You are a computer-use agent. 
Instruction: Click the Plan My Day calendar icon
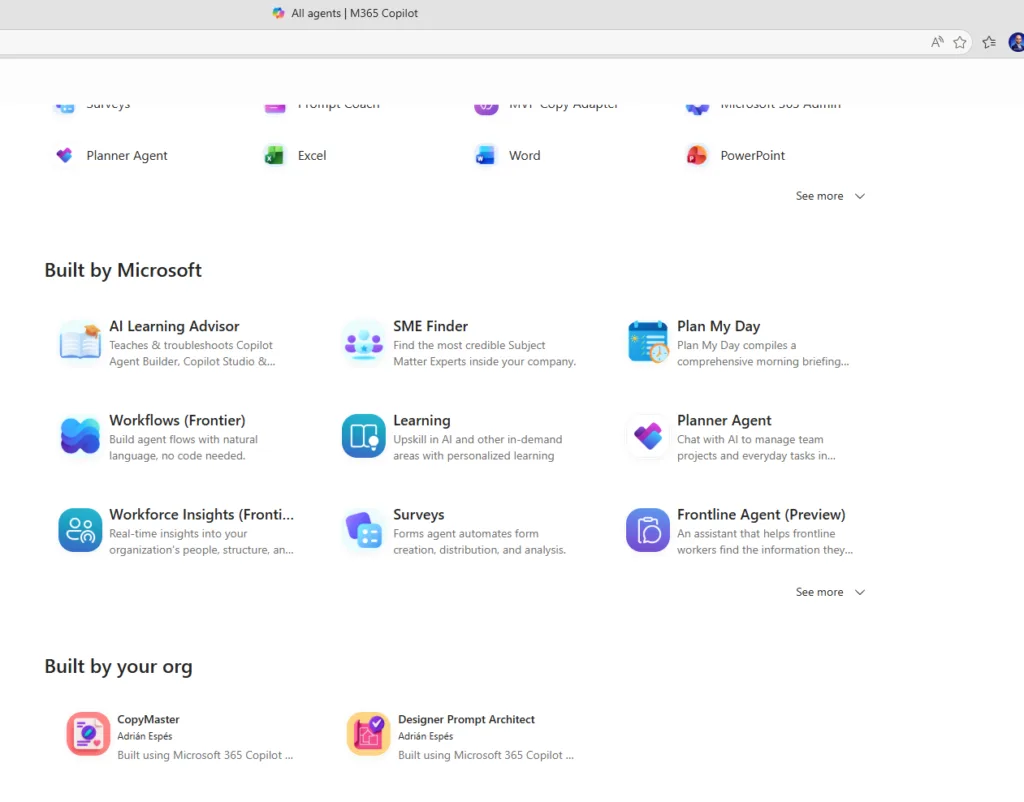point(648,342)
